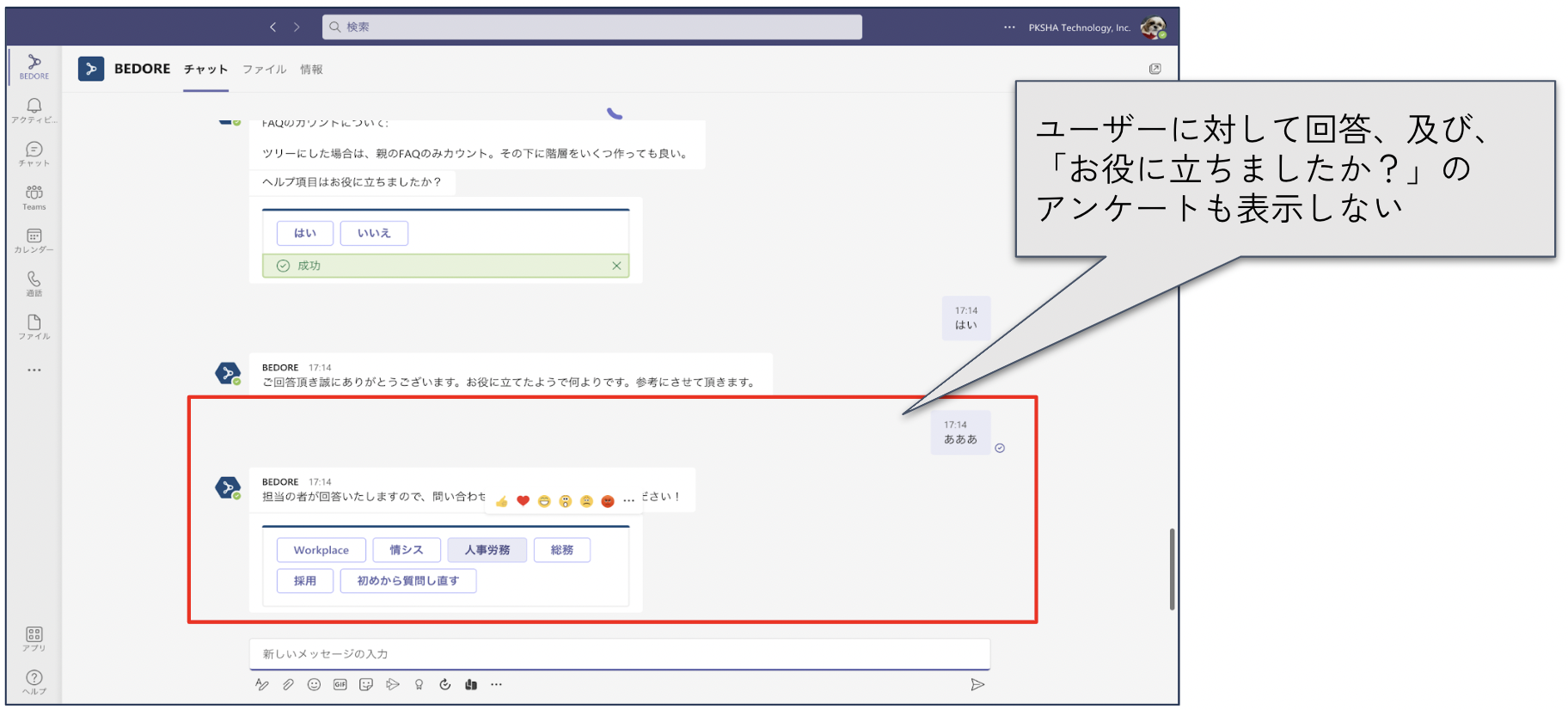Screen dimensions: 1568x710
Task: Open the Praise badge icon
Action: (x=419, y=685)
